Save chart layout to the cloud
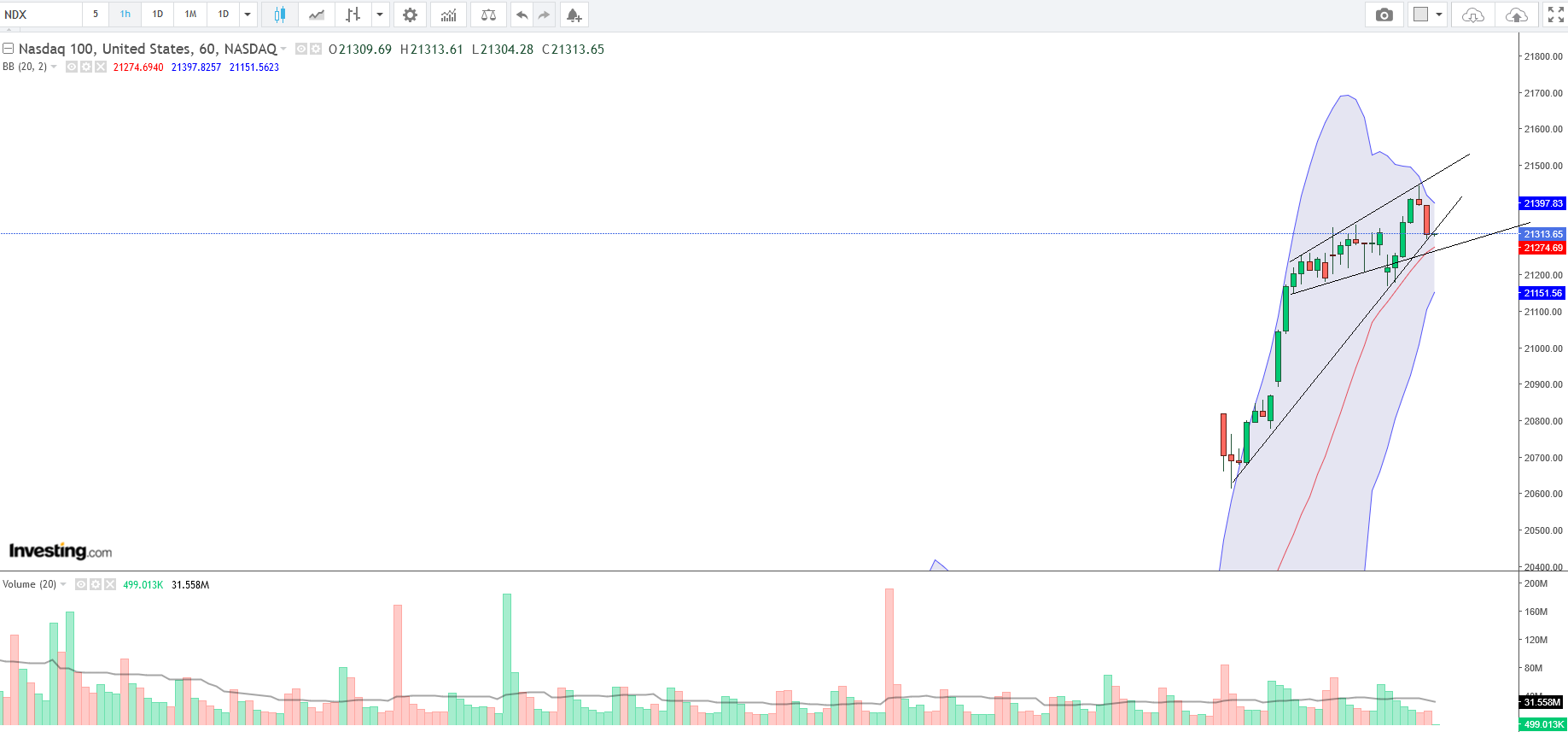The image size is (1568, 732). 1516,15
